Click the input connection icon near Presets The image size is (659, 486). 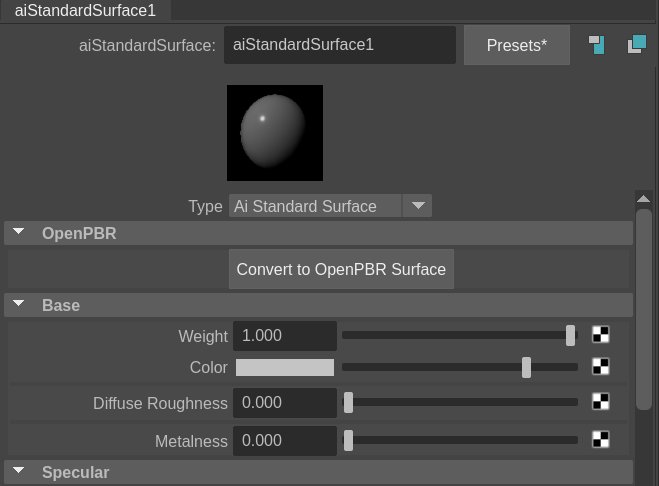pos(596,45)
